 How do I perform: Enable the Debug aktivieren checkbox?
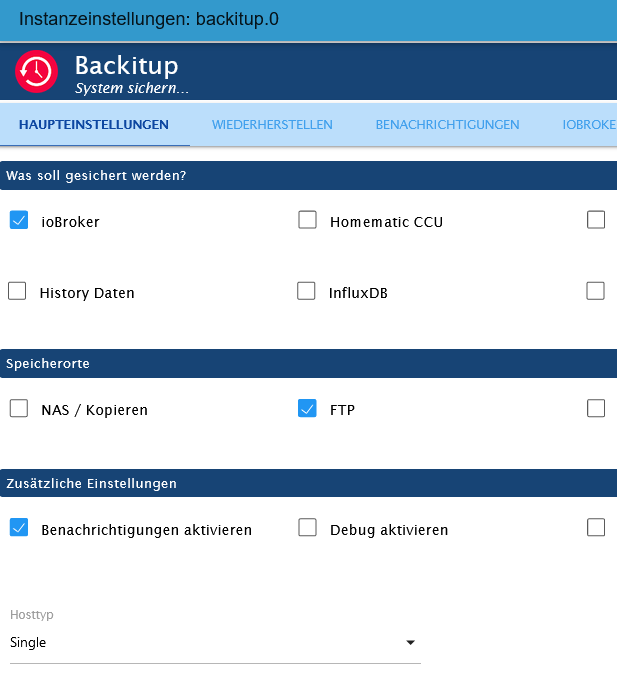(x=307, y=528)
